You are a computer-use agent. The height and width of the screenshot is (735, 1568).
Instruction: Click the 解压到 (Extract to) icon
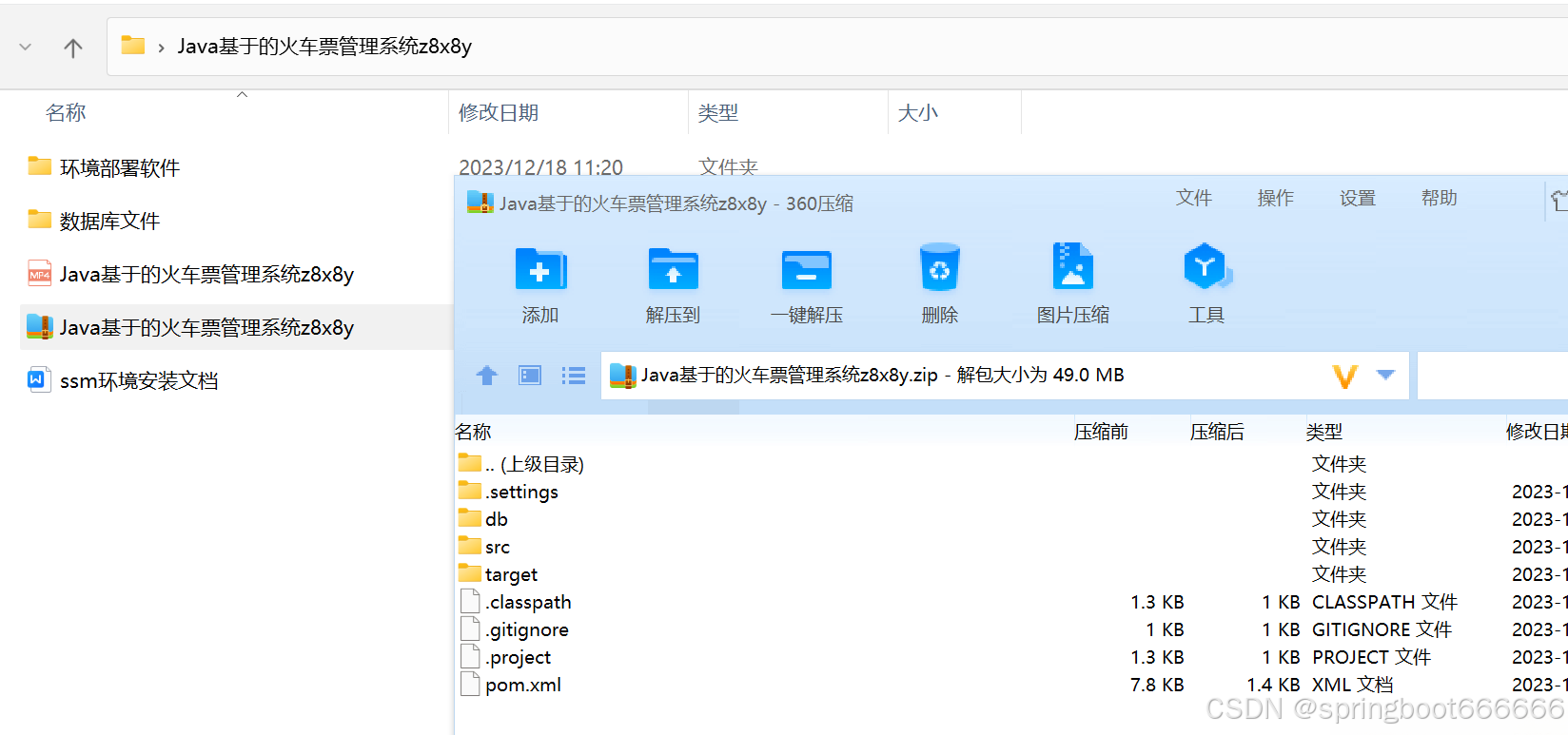[x=674, y=269]
